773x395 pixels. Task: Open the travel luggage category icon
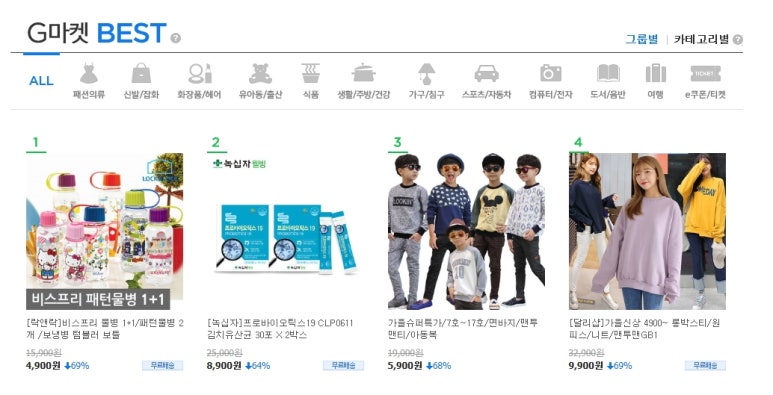[656, 73]
